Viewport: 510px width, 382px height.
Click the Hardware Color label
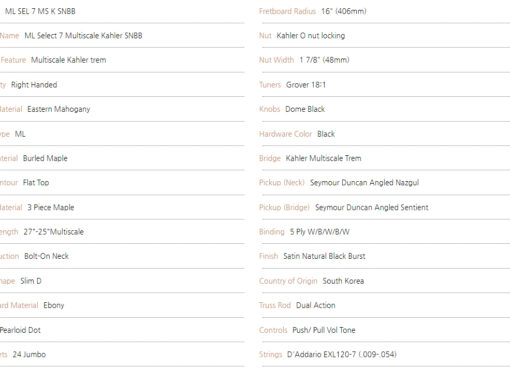point(285,134)
